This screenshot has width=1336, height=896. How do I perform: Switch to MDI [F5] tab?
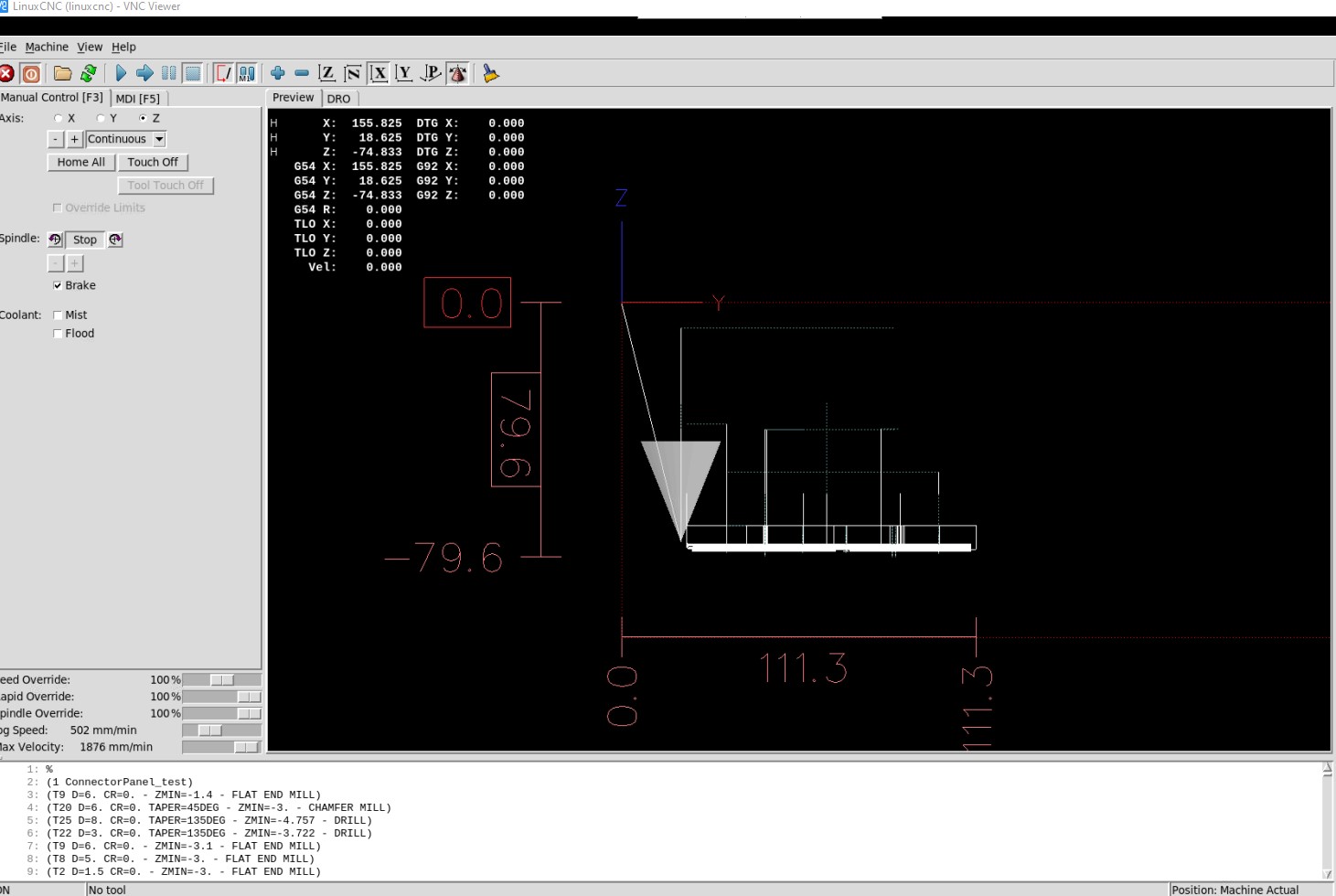tap(138, 98)
